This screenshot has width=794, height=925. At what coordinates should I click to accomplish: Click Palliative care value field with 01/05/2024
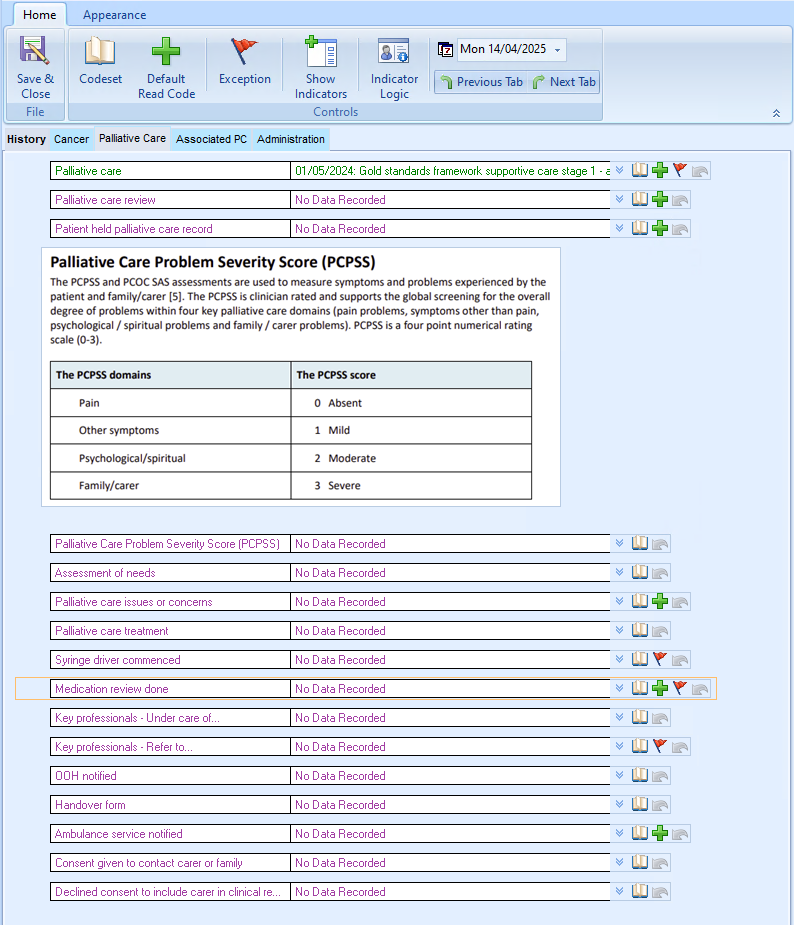pos(451,170)
